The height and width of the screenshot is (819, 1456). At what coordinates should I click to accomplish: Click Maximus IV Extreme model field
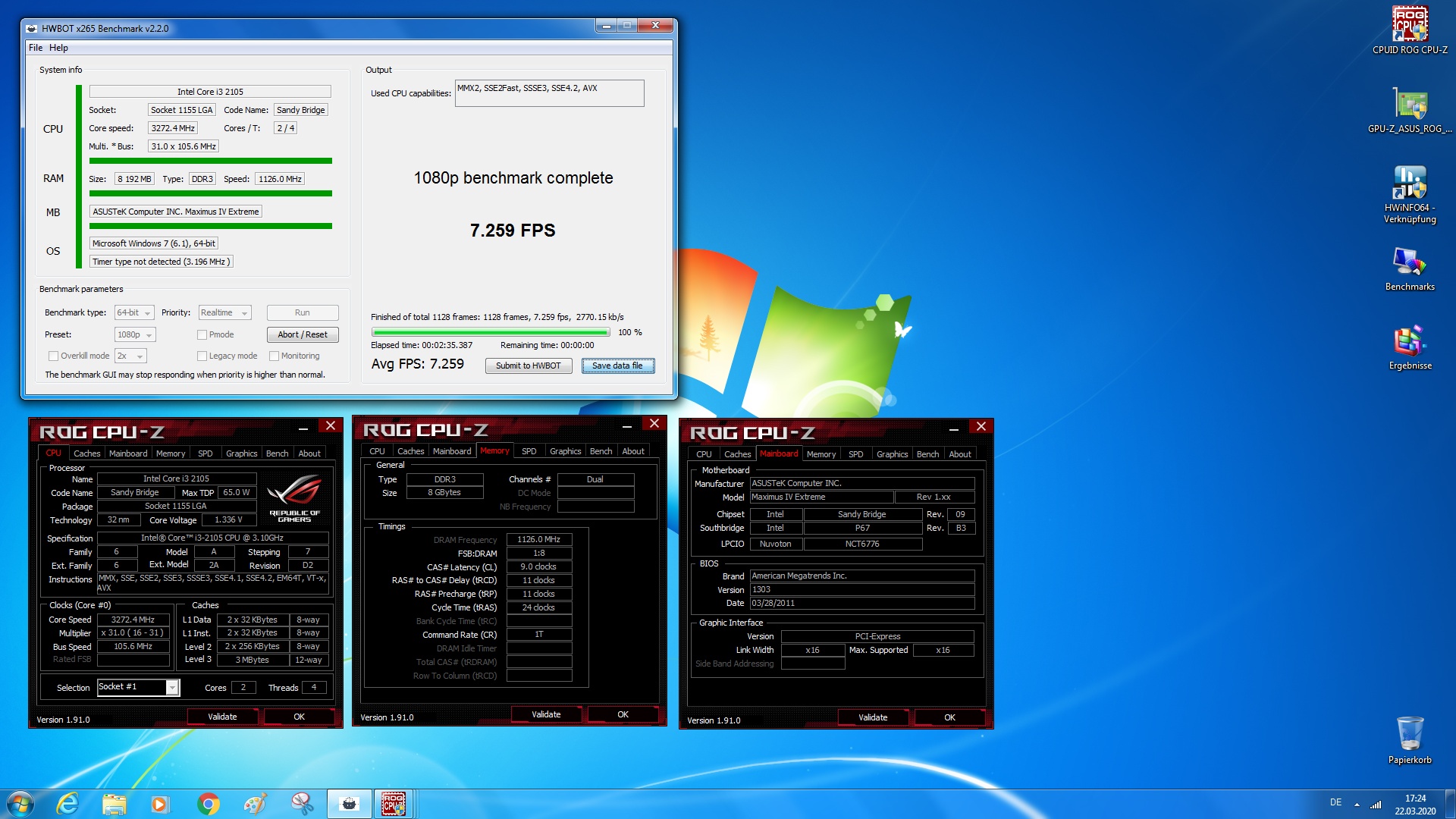click(821, 497)
